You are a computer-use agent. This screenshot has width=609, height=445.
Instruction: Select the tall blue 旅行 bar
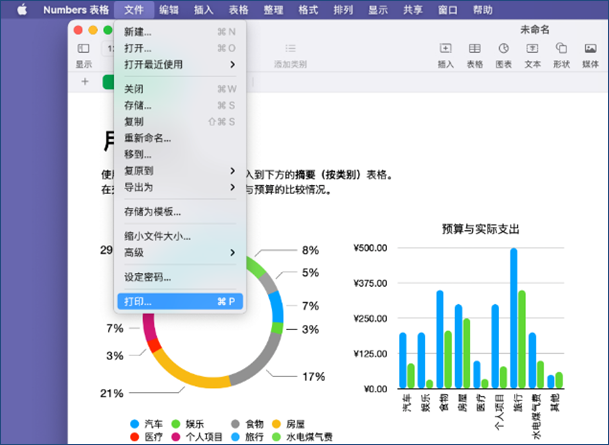[x=514, y=318]
